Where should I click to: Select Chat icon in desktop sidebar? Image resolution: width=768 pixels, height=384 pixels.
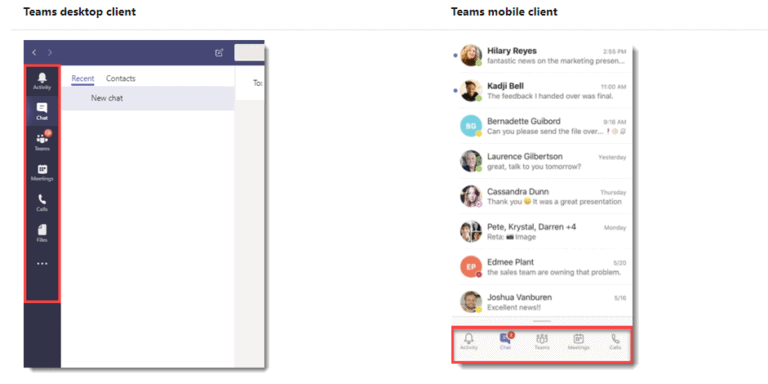tap(42, 111)
